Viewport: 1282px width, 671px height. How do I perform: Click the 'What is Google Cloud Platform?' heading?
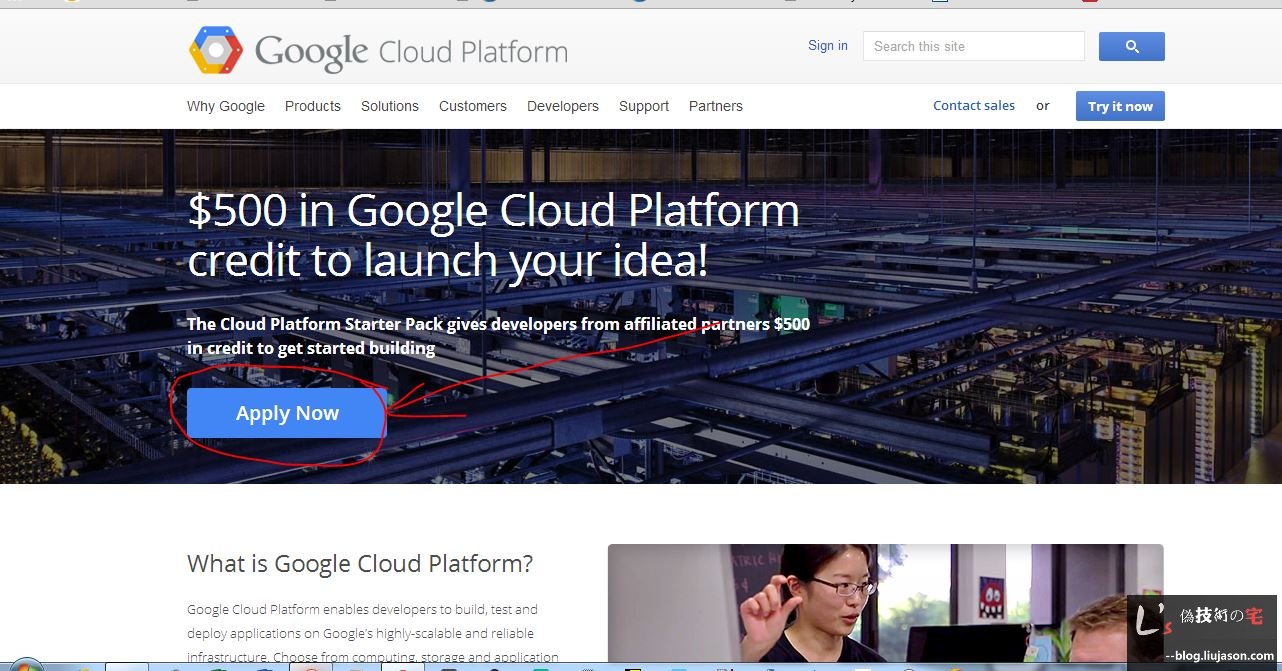(x=360, y=563)
